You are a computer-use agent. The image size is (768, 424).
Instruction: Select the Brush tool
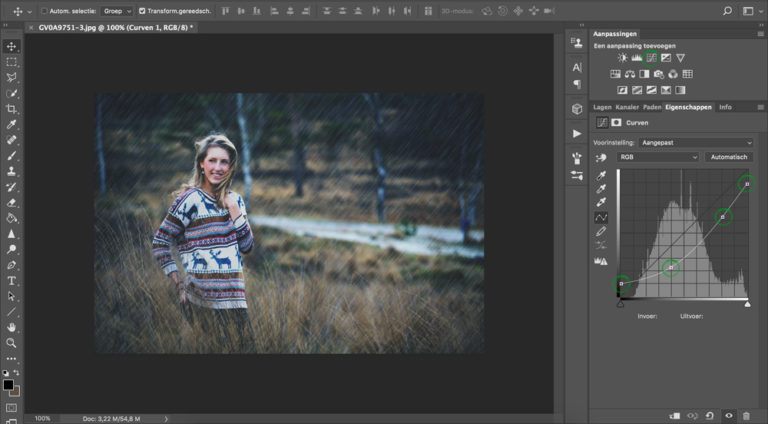click(11, 156)
